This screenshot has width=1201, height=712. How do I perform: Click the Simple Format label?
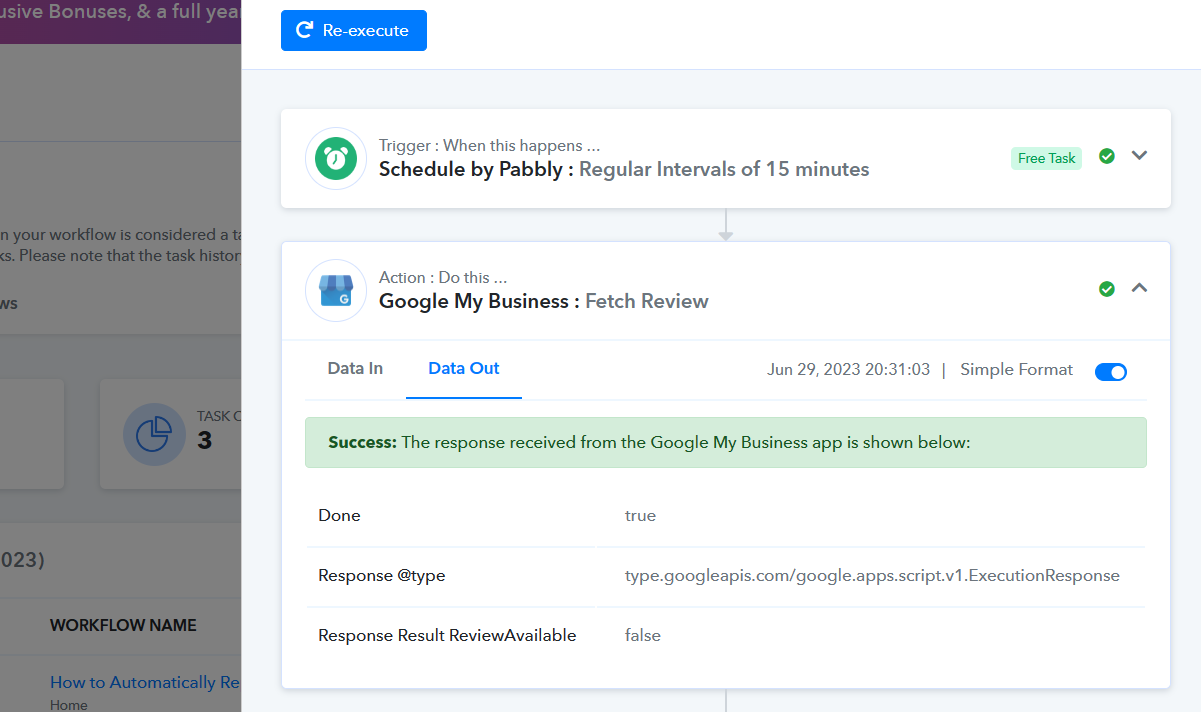click(1016, 370)
